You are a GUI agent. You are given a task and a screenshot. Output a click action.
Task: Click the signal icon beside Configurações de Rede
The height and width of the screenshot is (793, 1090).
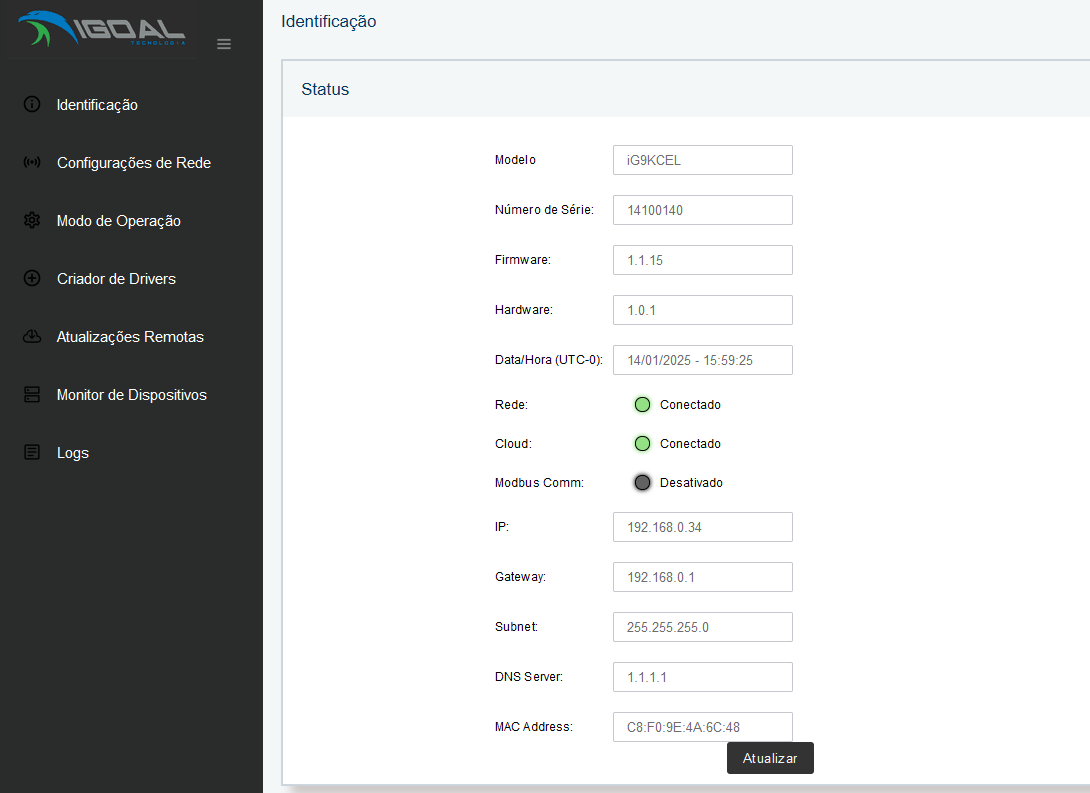click(x=32, y=163)
